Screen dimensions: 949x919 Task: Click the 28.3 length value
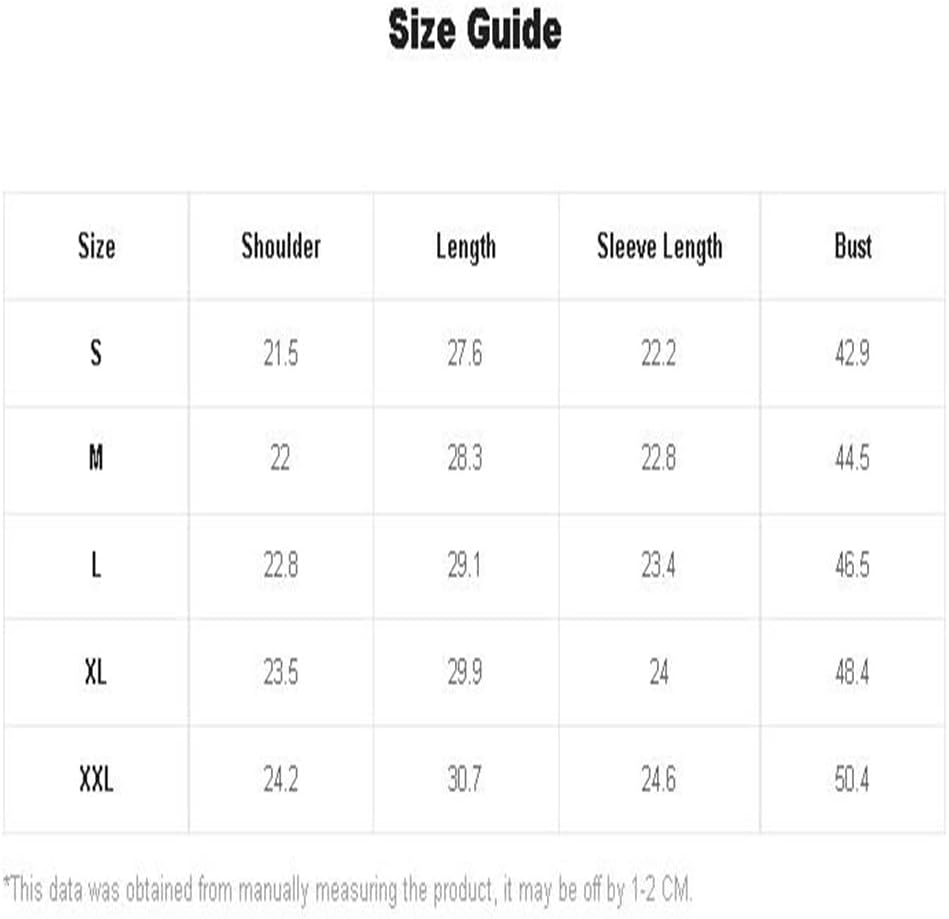point(465,458)
